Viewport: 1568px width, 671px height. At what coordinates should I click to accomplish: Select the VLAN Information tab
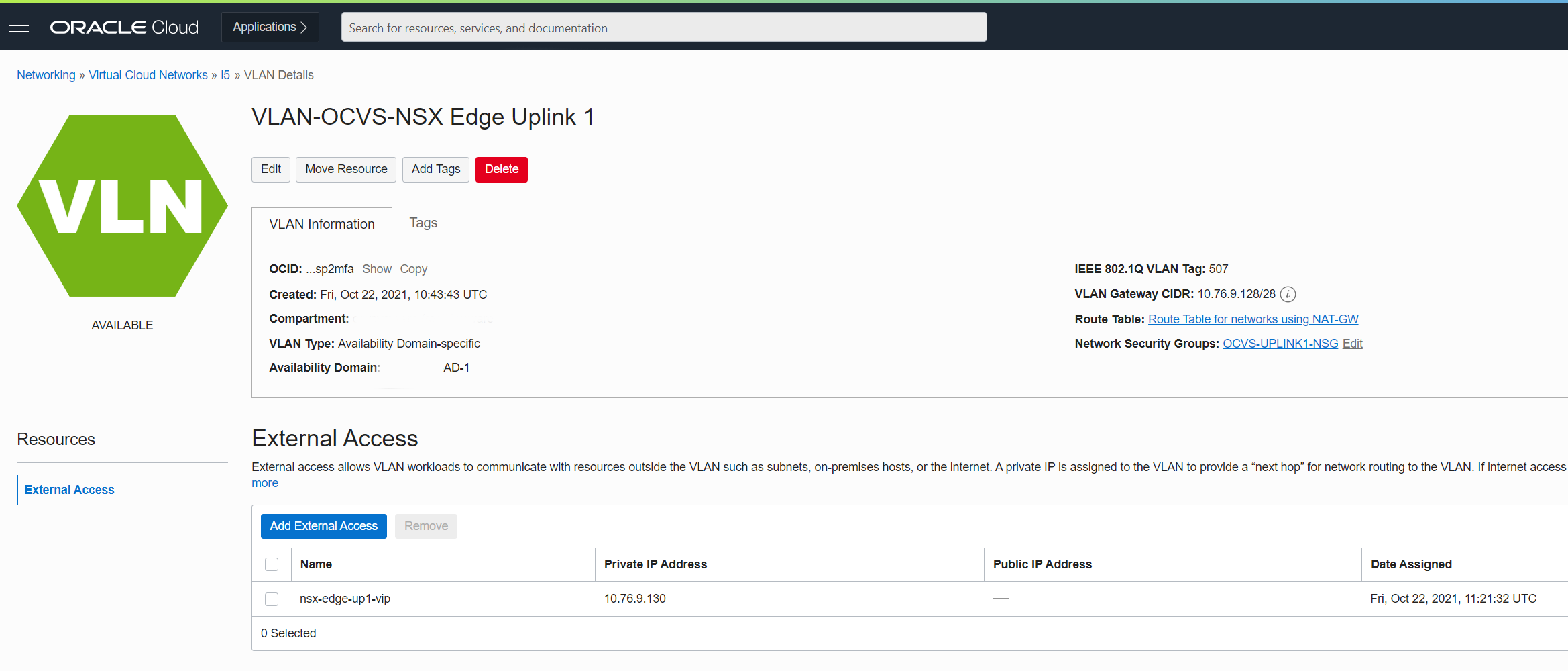point(322,224)
